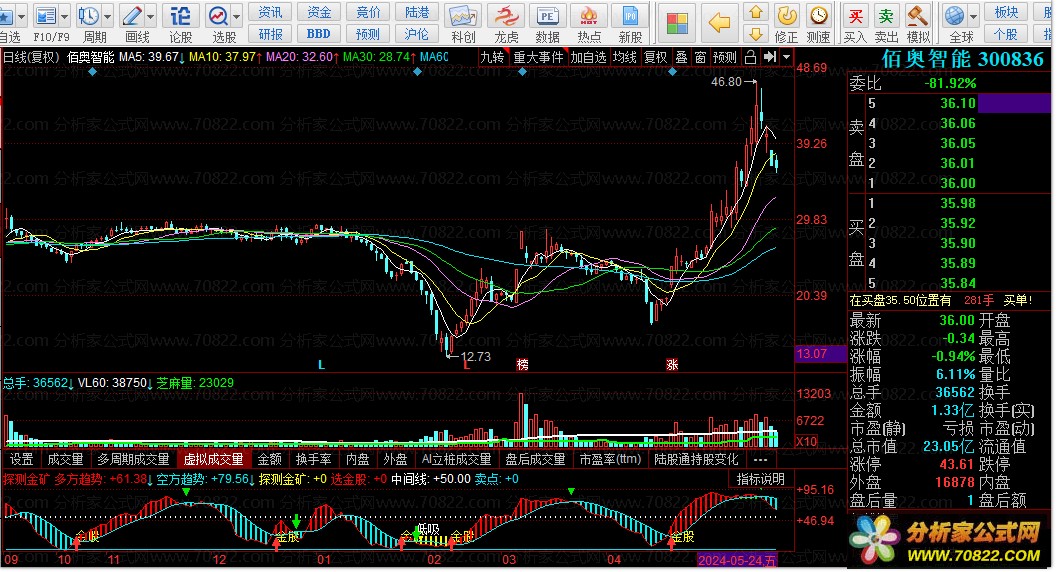Select the 虚拟成交量 tab
Image resolution: width=1057 pixels, height=572 pixels.
pyautogui.click(x=214, y=459)
